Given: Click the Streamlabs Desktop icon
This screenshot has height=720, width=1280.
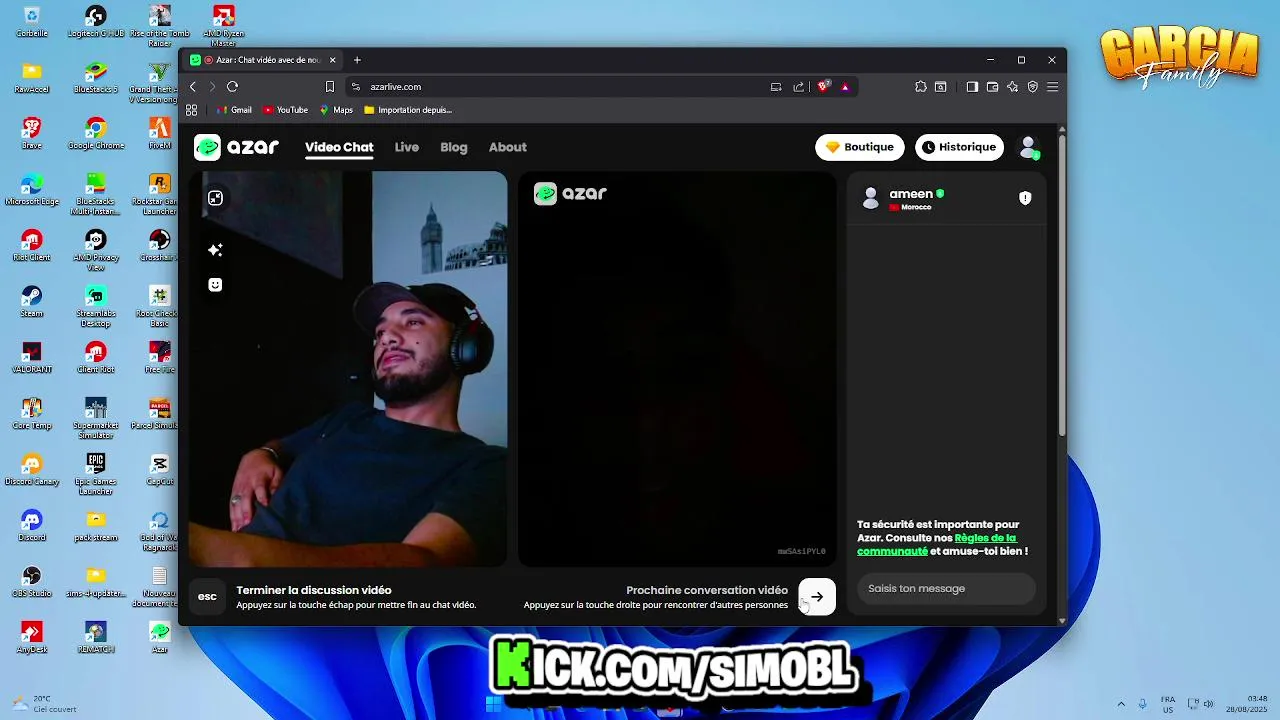Looking at the screenshot, I should [96, 306].
